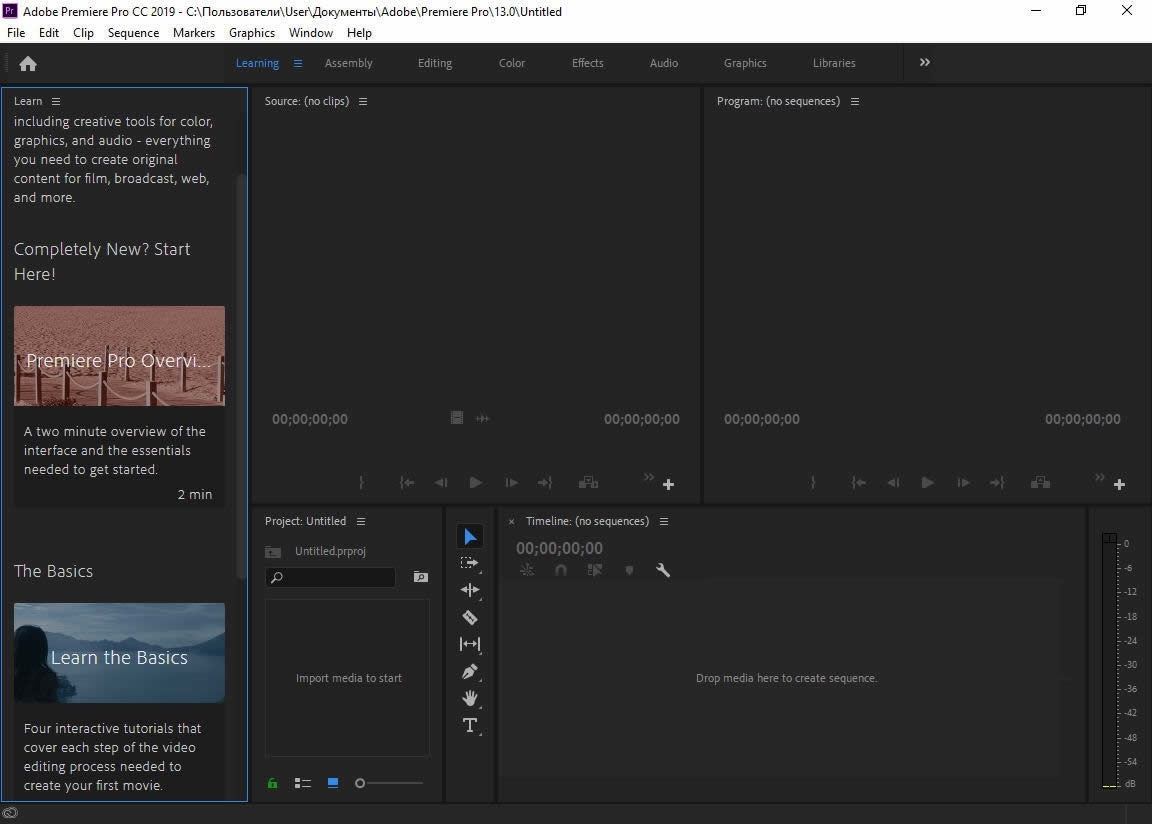Open Learn panel menu

56,101
